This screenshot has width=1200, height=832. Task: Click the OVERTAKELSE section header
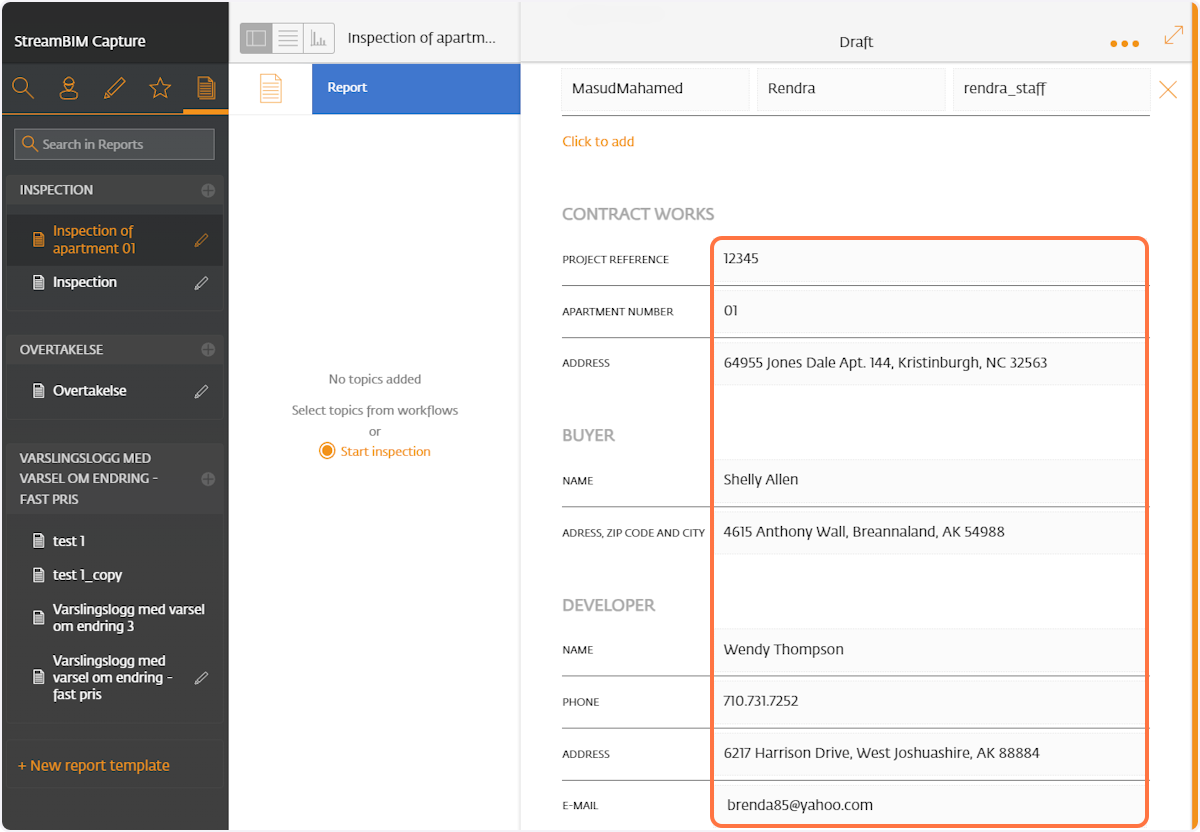pos(115,350)
